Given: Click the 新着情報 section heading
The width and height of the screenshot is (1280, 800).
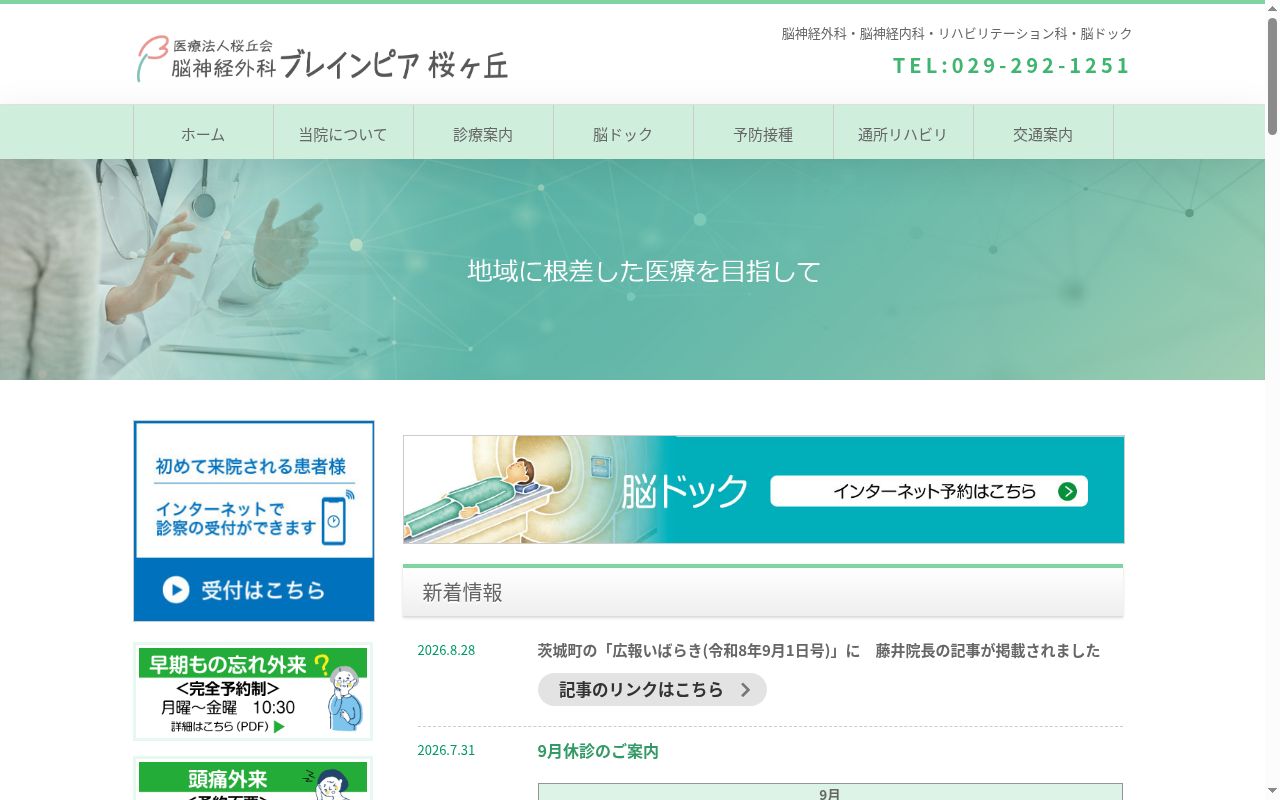Looking at the screenshot, I should [462, 592].
